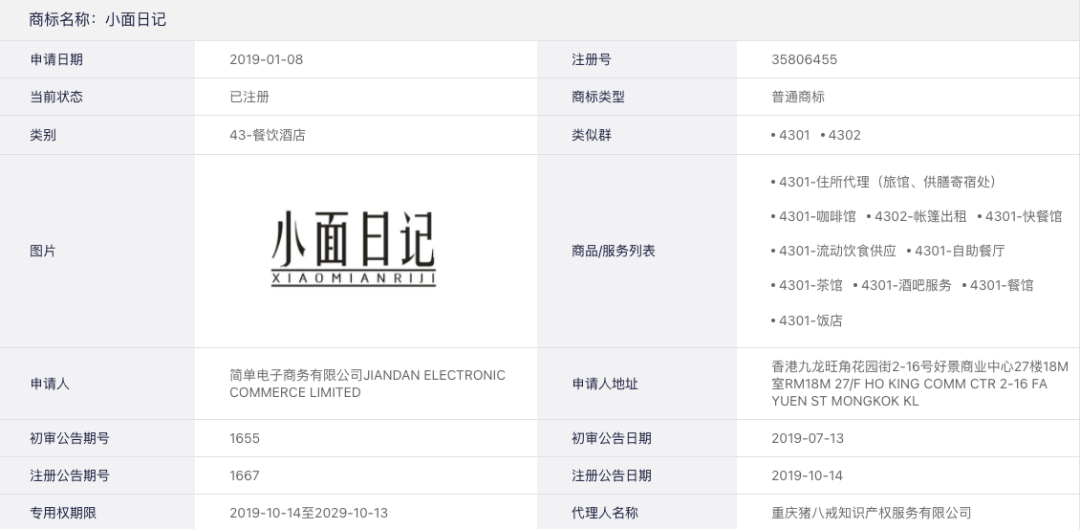
Task: Select trademark type 普通商标
Action: pos(798,96)
